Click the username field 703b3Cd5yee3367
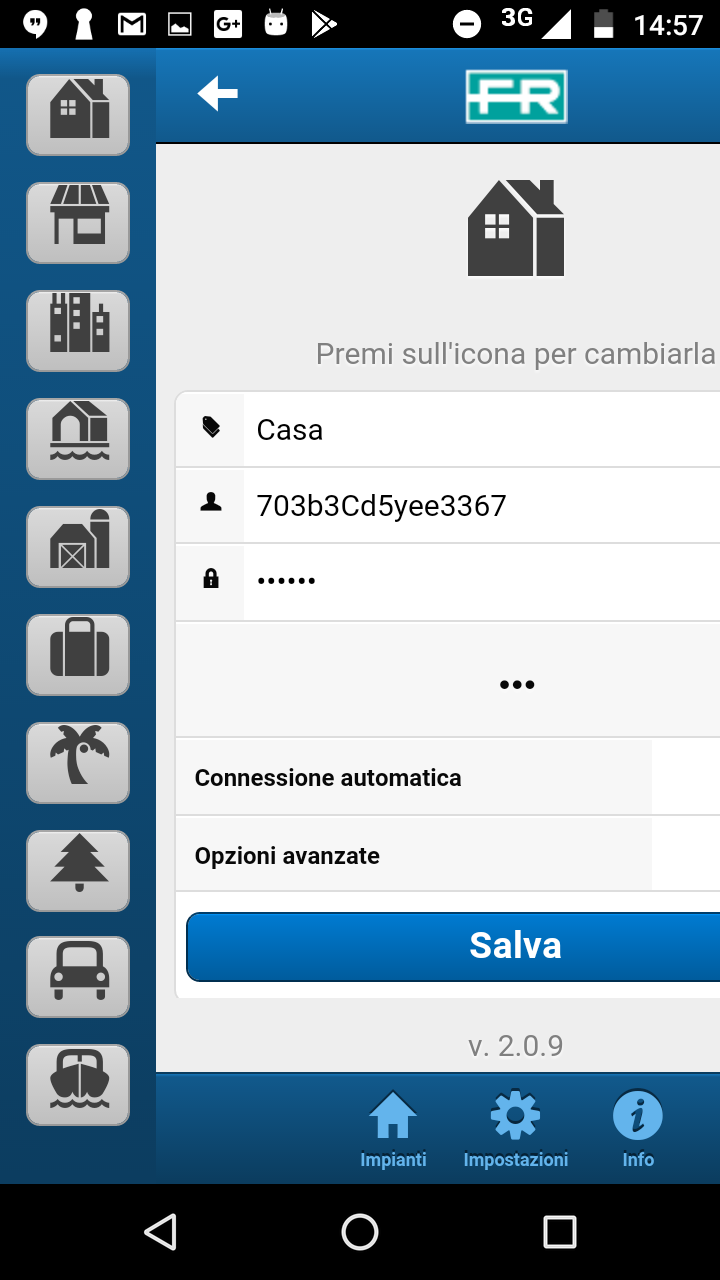Screen dimensions: 720x1280 pos(480,506)
